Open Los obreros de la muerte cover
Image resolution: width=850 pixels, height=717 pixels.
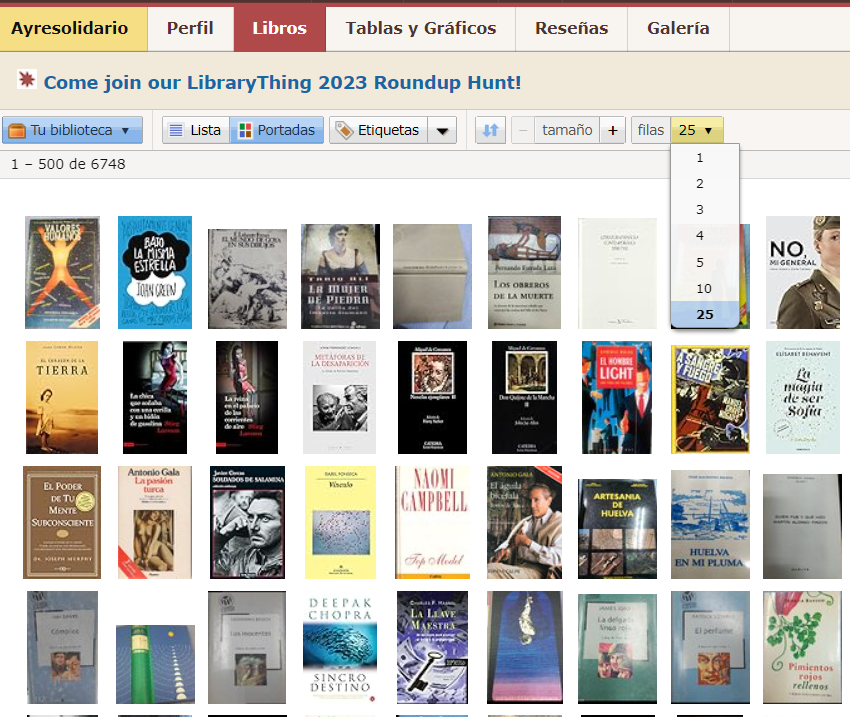pos(524,273)
